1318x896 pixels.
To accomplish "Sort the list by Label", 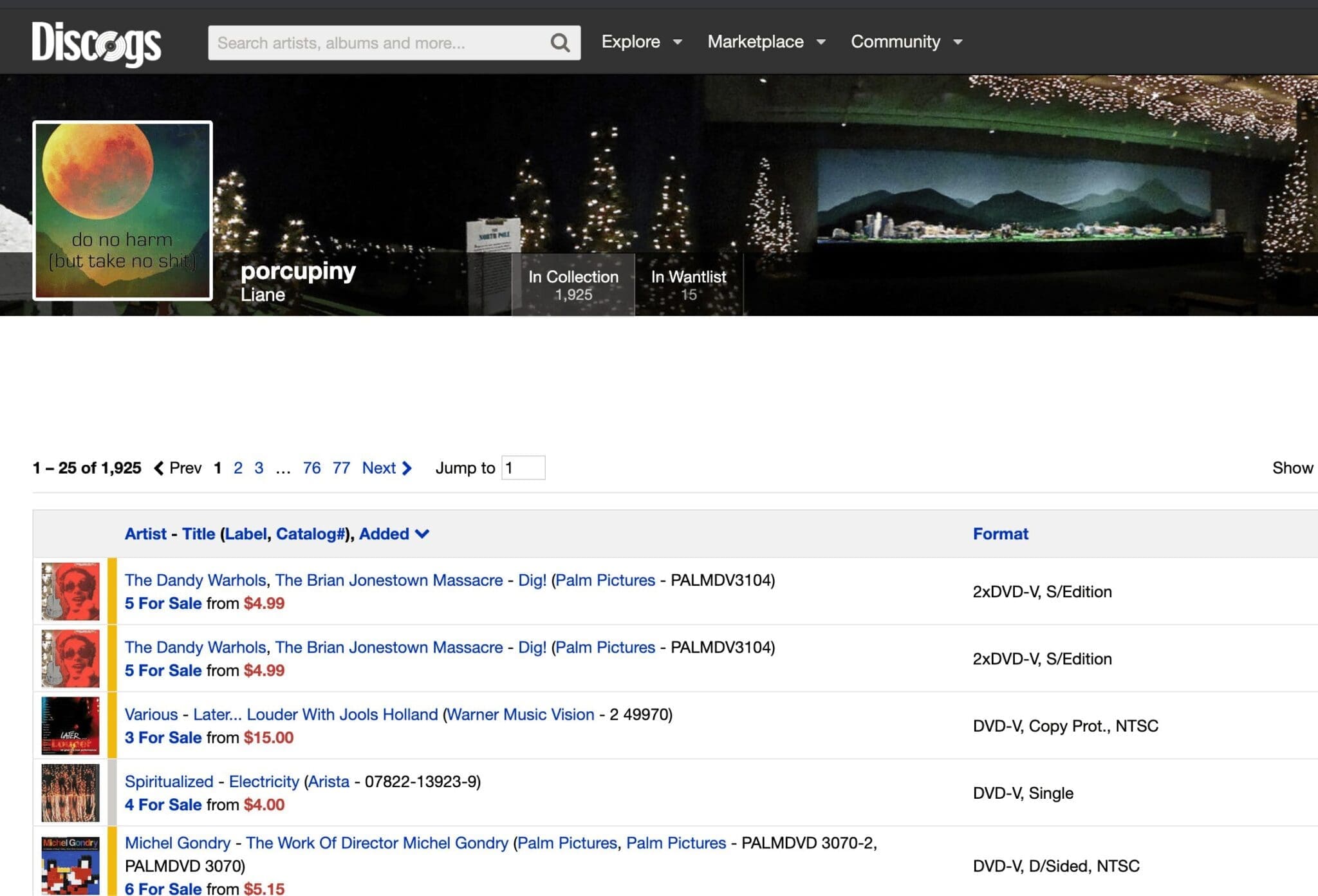I will coord(245,534).
